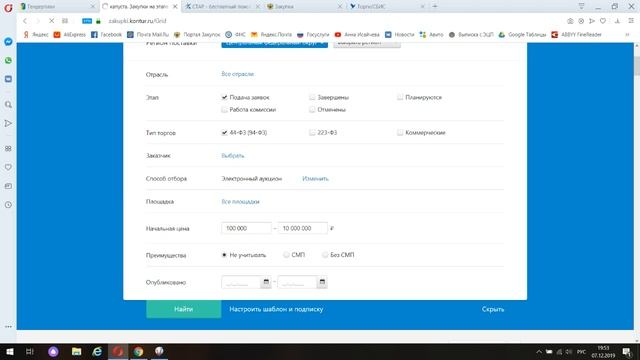Add page to bookmarks heart in address bar
The width and height of the screenshot is (640, 360).
603,21
